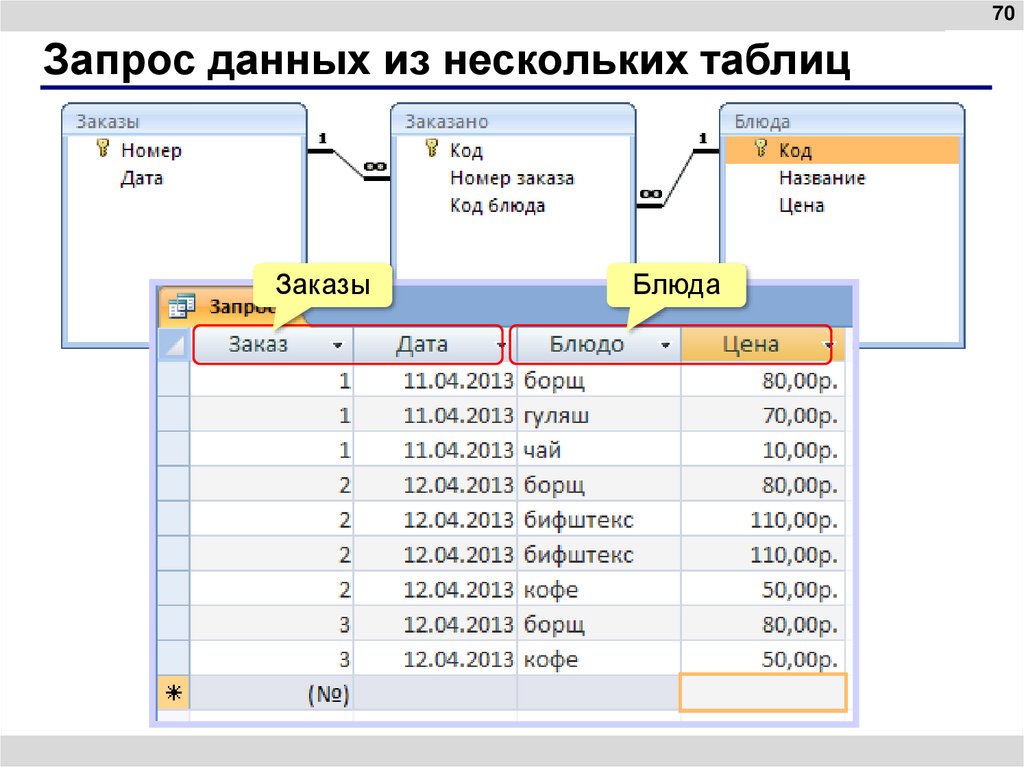This screenshot has height=767, width=1024.
Task: Click the yellow Блюда callout label
Action: (x=677, y=284)
